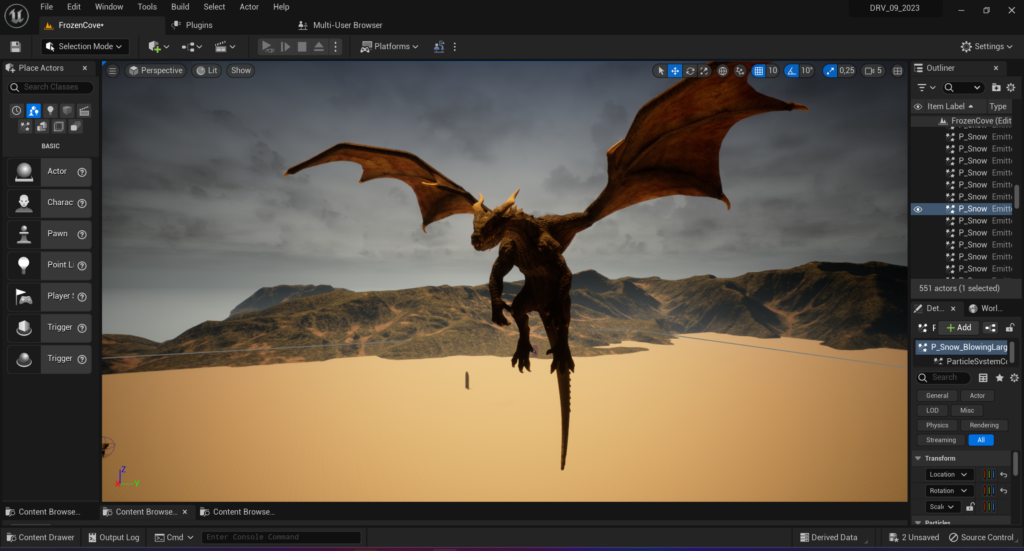Select the rotate gizmo tool
Viewport: 1024px width, 551px height.
coord(690,71)
